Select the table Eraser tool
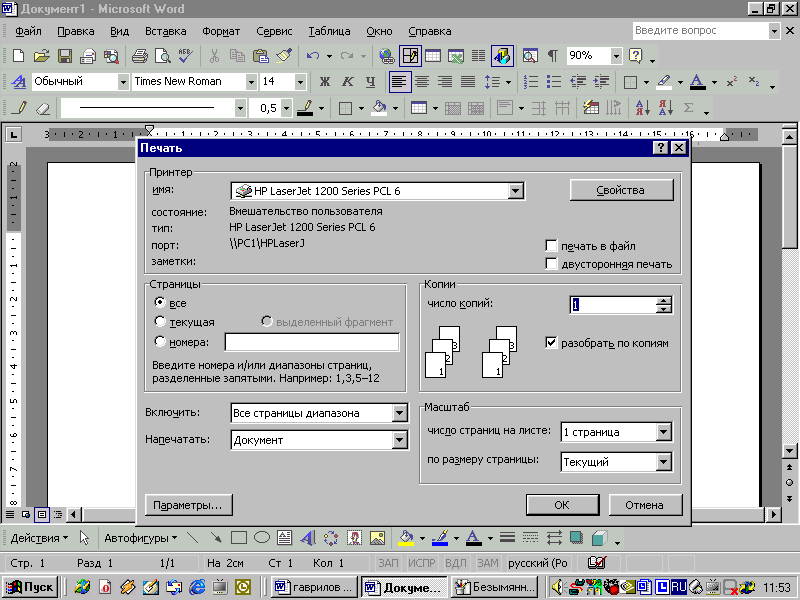This screenshot has height=600, width=800. (x=44, y=108)
